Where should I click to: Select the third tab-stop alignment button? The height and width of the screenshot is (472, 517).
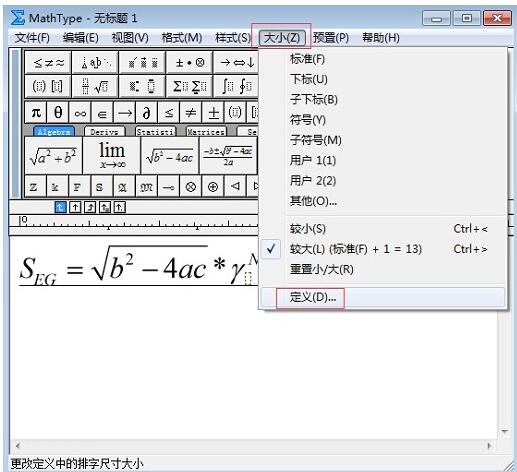point(90,207)
